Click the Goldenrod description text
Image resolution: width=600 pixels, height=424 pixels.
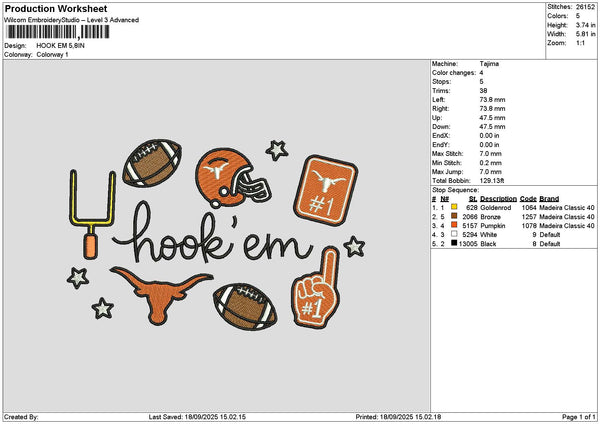[496, 207]
